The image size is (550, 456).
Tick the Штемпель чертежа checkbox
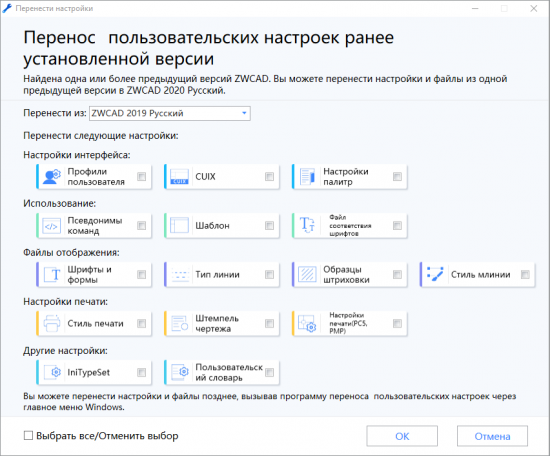point(269,323)
